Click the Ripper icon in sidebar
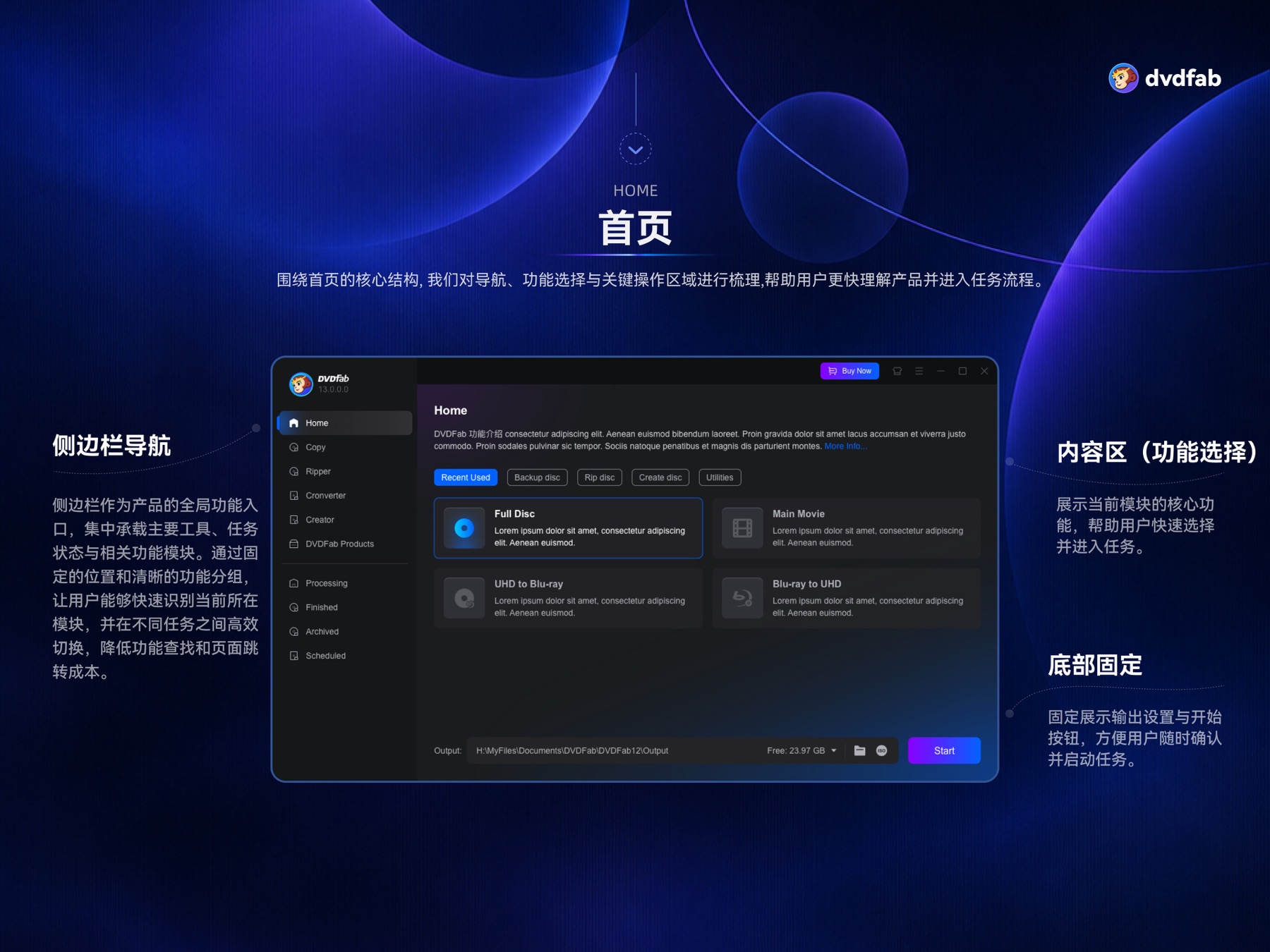The height and width of the screenshot is (952, 1270). click(x=294, y=471)
